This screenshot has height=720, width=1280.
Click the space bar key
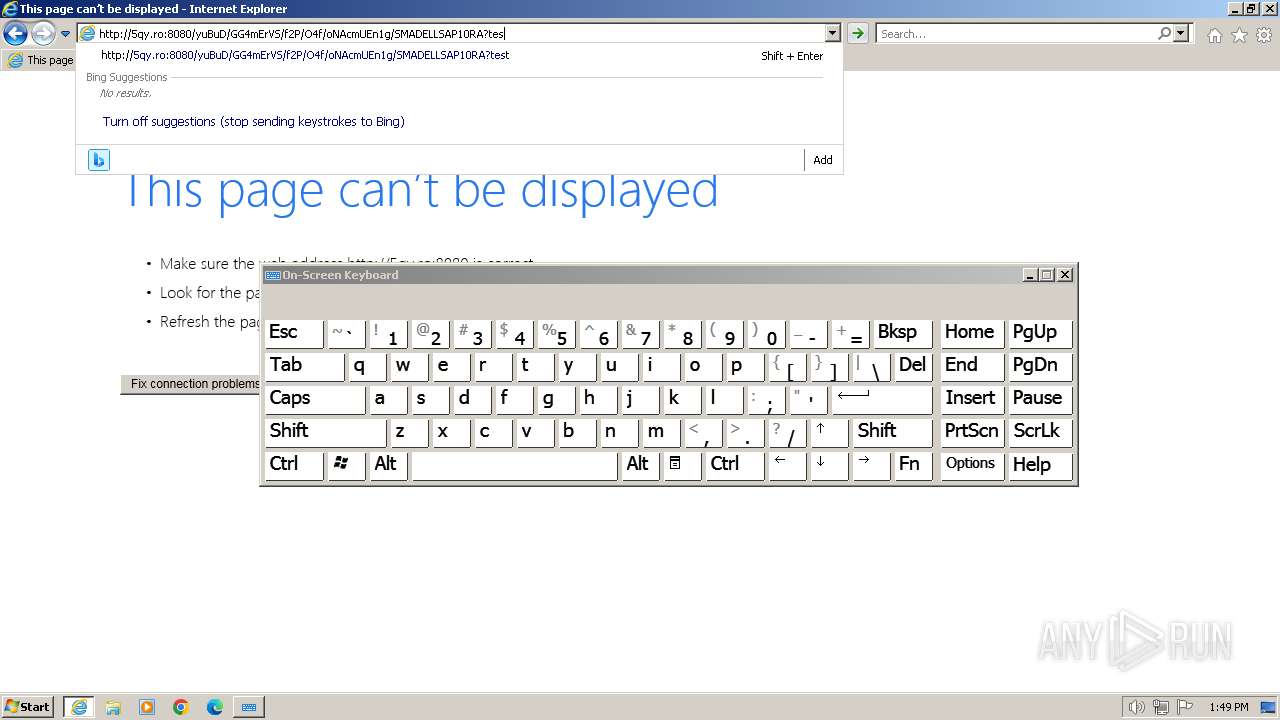(x=515, y=465)
